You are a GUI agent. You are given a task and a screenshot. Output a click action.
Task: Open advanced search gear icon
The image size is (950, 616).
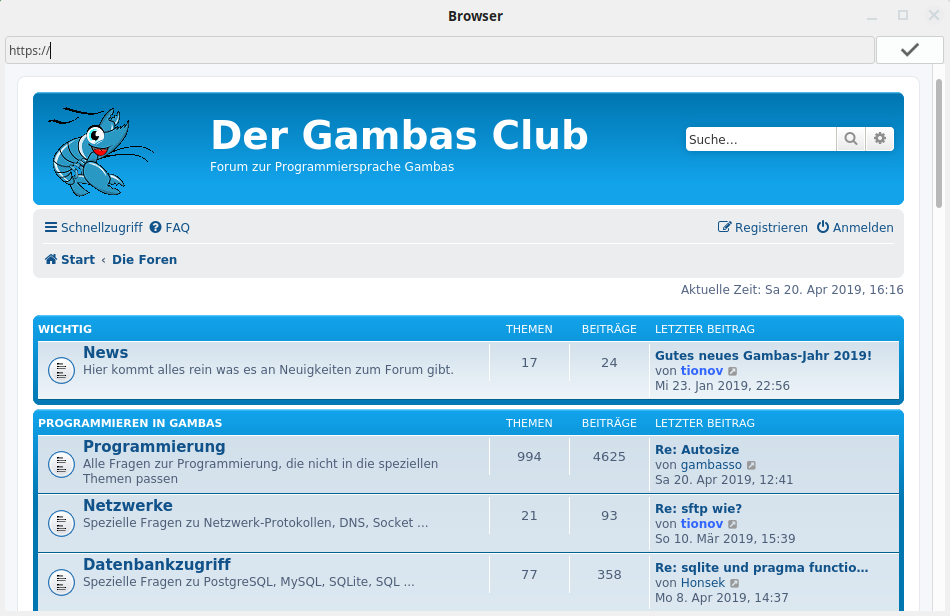point(880,139)
